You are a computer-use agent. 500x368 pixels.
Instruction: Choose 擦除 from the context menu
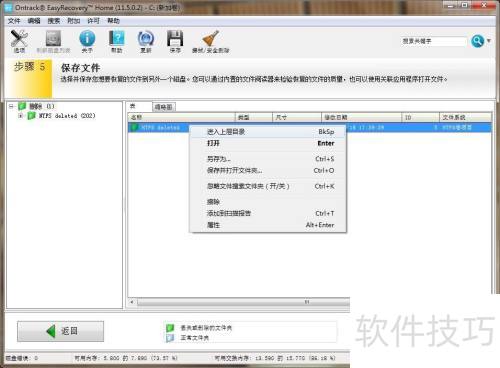pos(268,202)
